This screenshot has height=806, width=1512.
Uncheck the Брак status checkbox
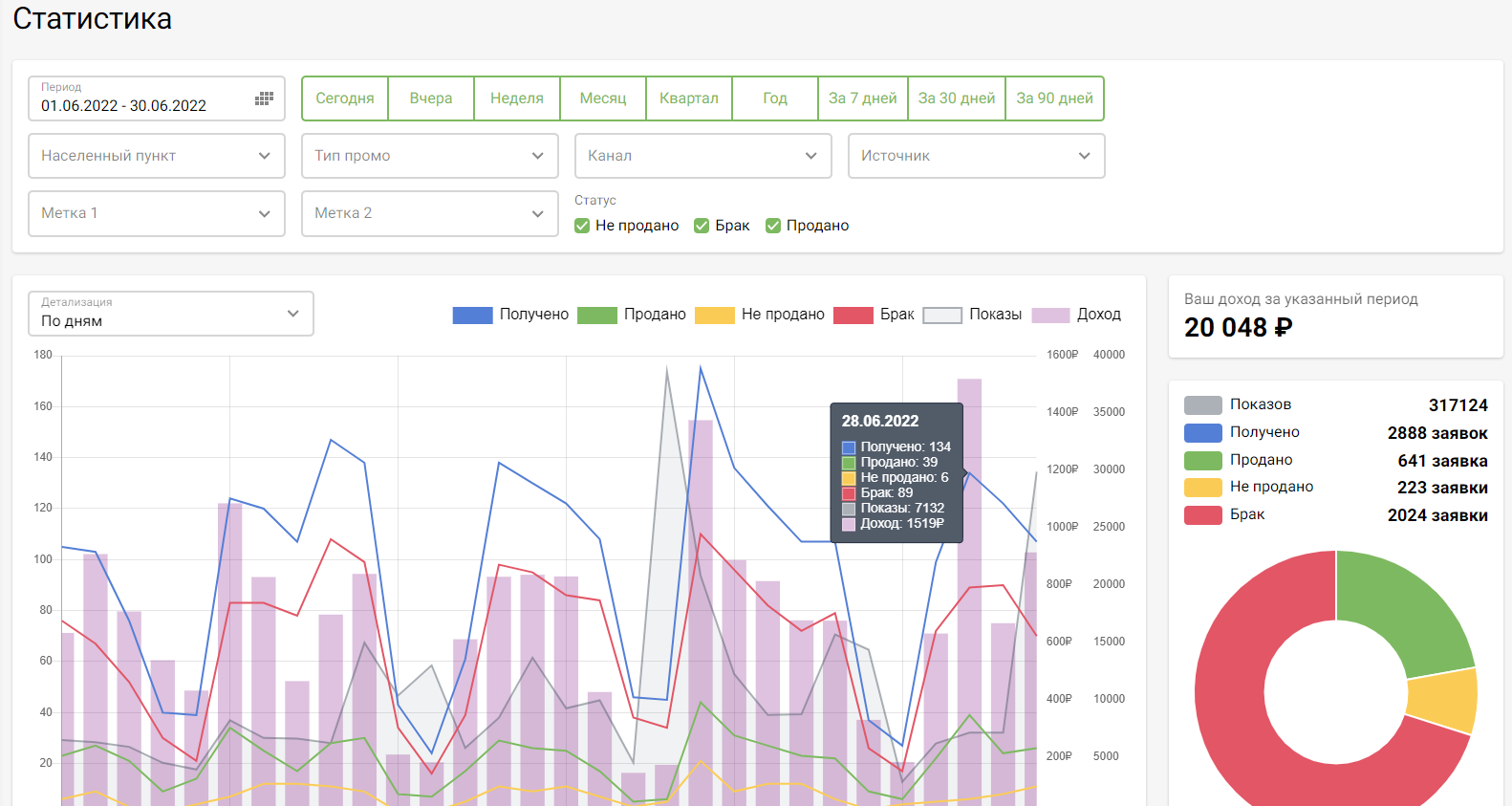pyautogui.click(x=702, y=226)
